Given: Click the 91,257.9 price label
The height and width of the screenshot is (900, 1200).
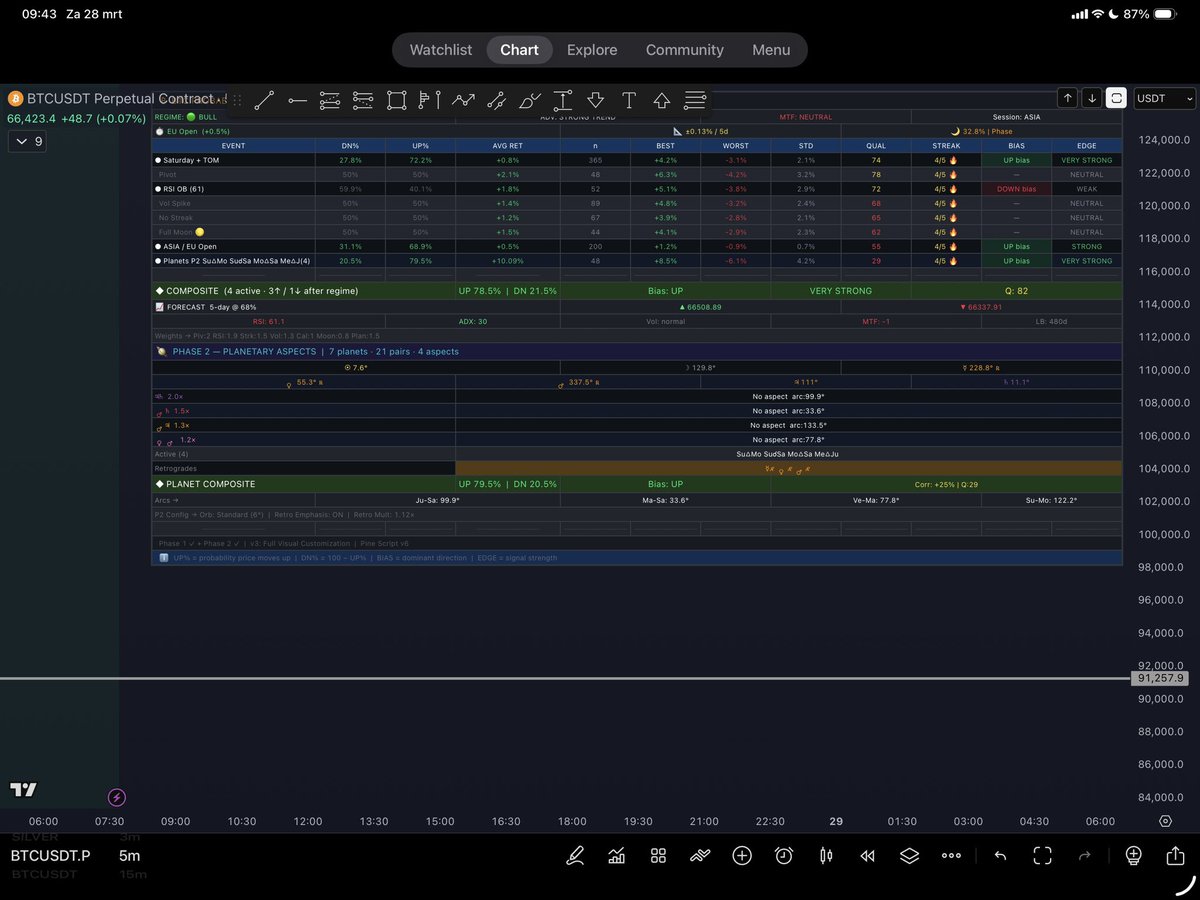Looking at the screenshot, I should tap(1160, 678).
